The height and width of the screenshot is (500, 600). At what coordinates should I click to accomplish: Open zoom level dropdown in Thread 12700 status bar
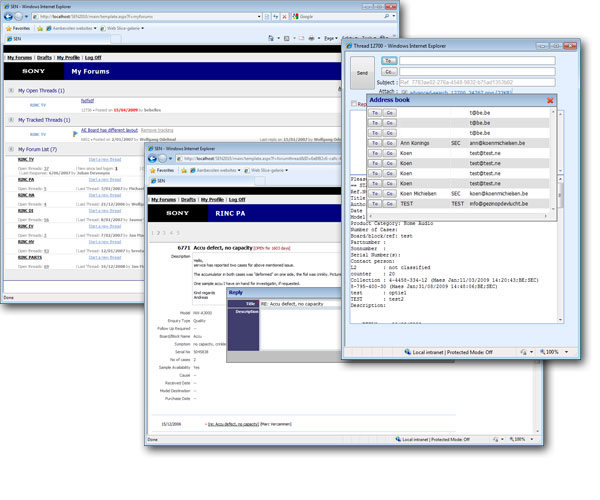[567, 352]
